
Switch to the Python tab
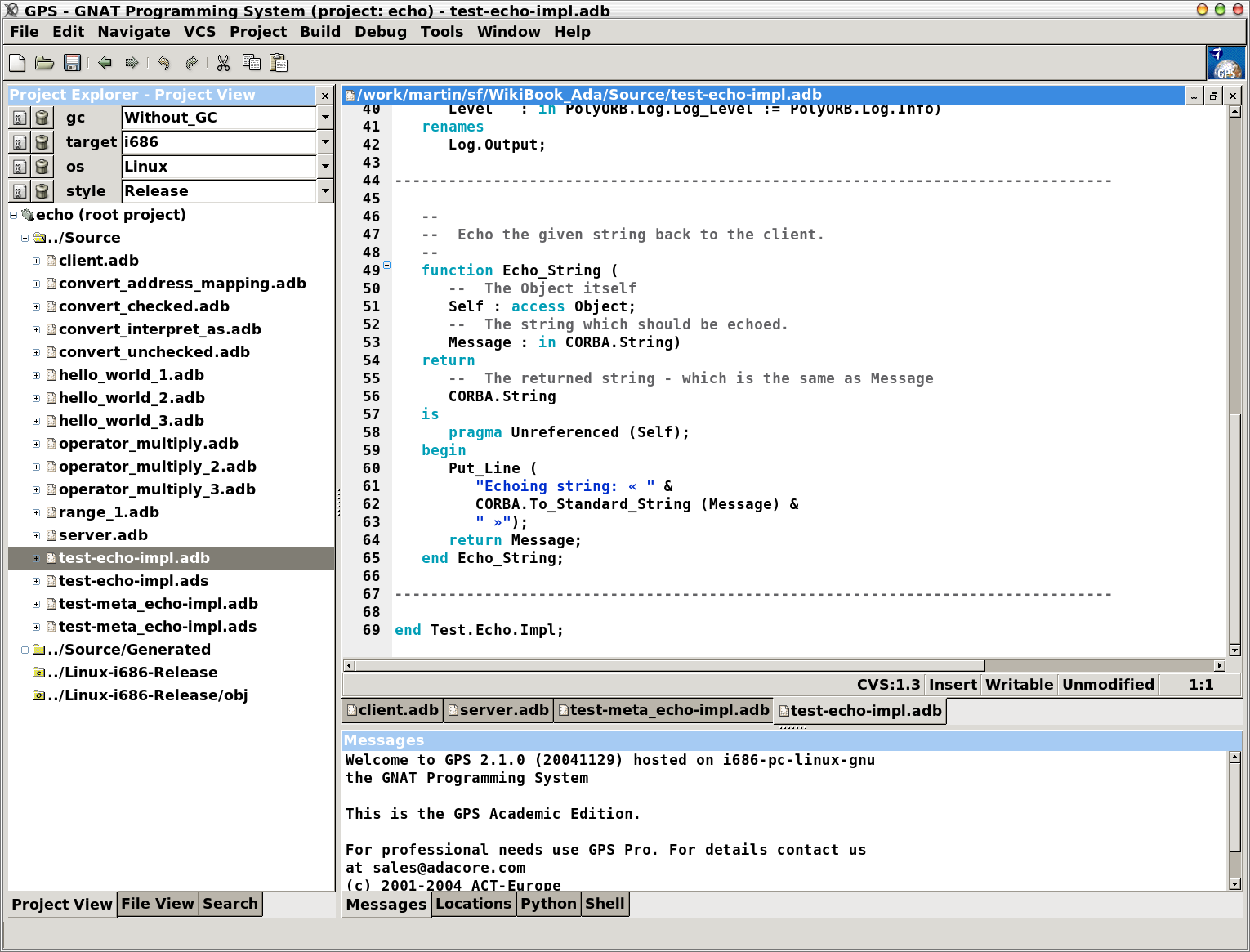tap(548, 904)
